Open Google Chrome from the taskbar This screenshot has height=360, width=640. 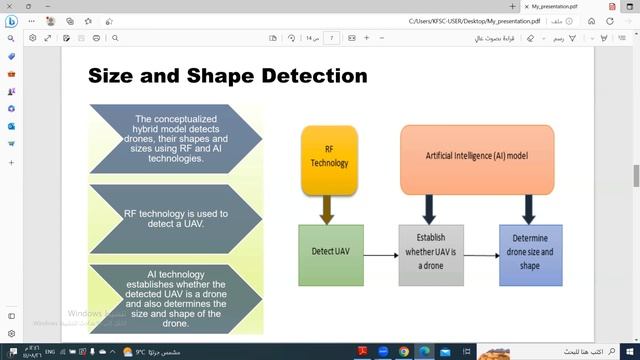pyautogui.click(x=404, y=351)
